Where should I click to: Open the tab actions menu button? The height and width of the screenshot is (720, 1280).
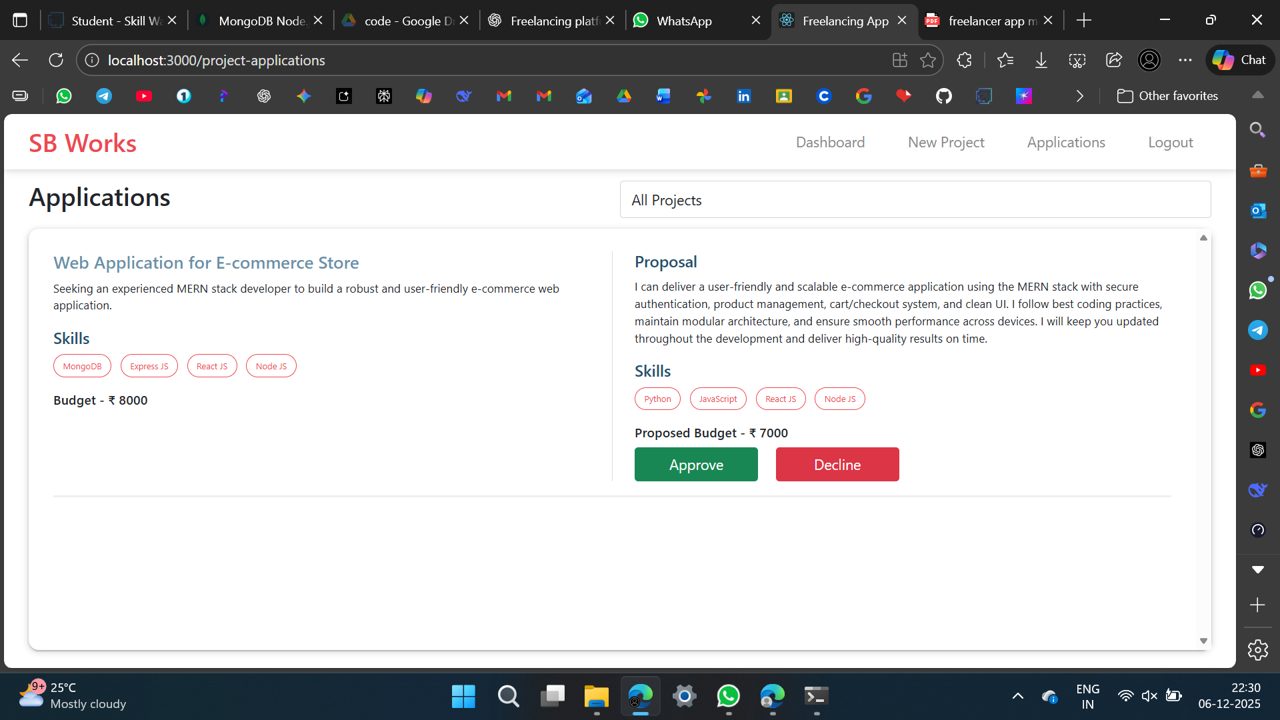(20, 20)
